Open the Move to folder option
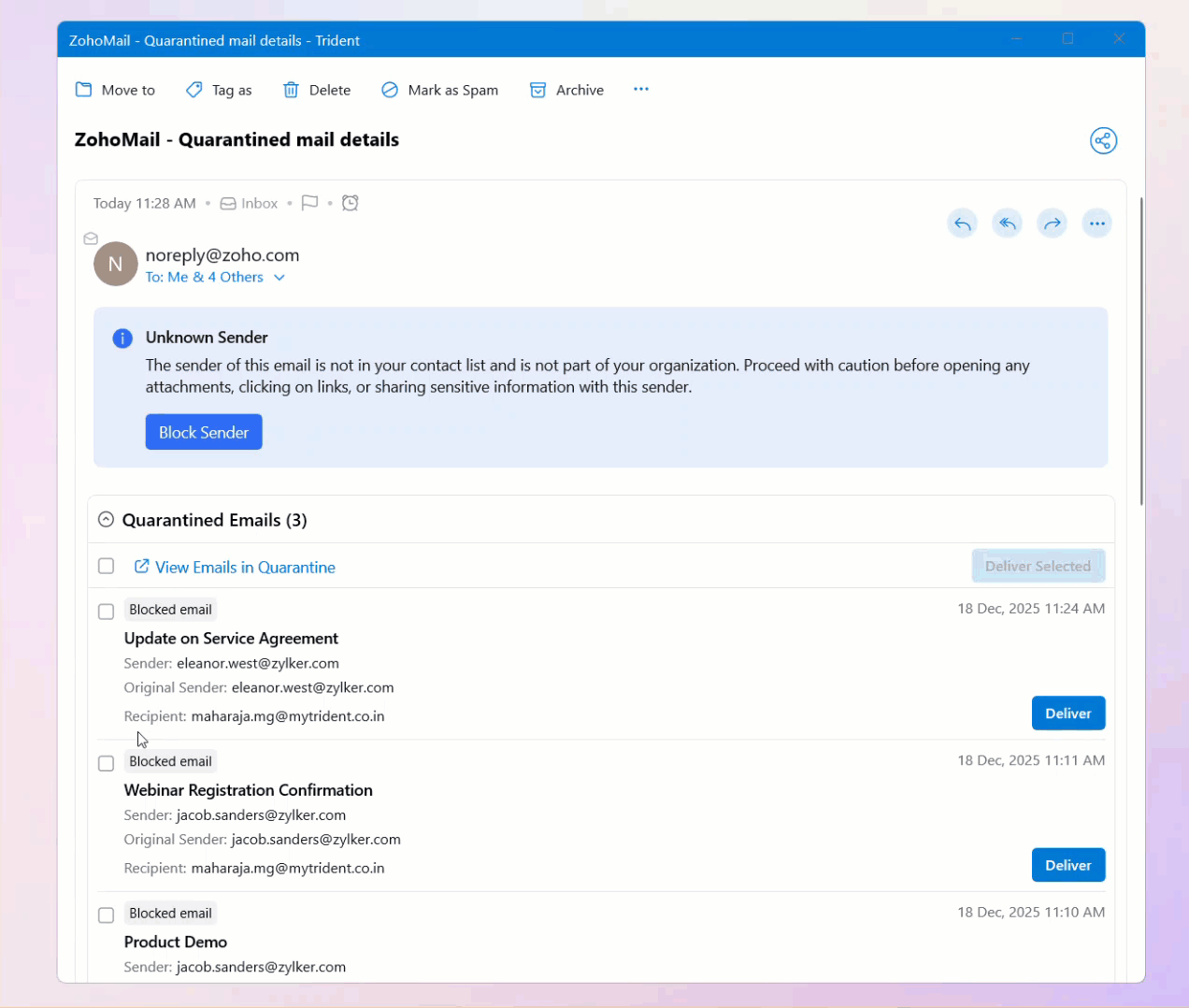Image resolution: width=1189 pixels, height=1008 pixels. coord(115,90)
